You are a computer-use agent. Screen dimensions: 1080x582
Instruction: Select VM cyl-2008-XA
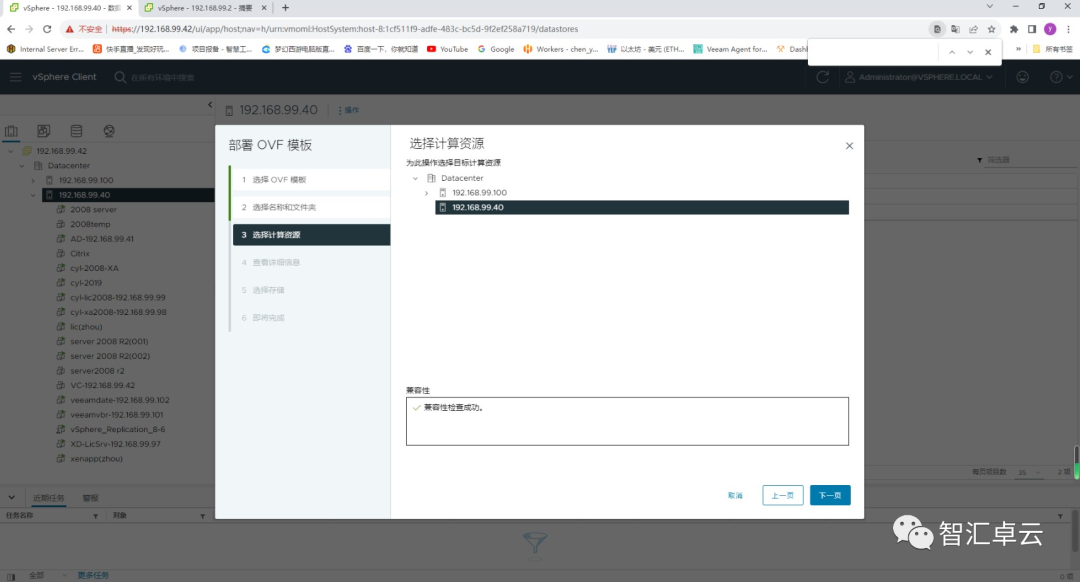tap(94, 269)
